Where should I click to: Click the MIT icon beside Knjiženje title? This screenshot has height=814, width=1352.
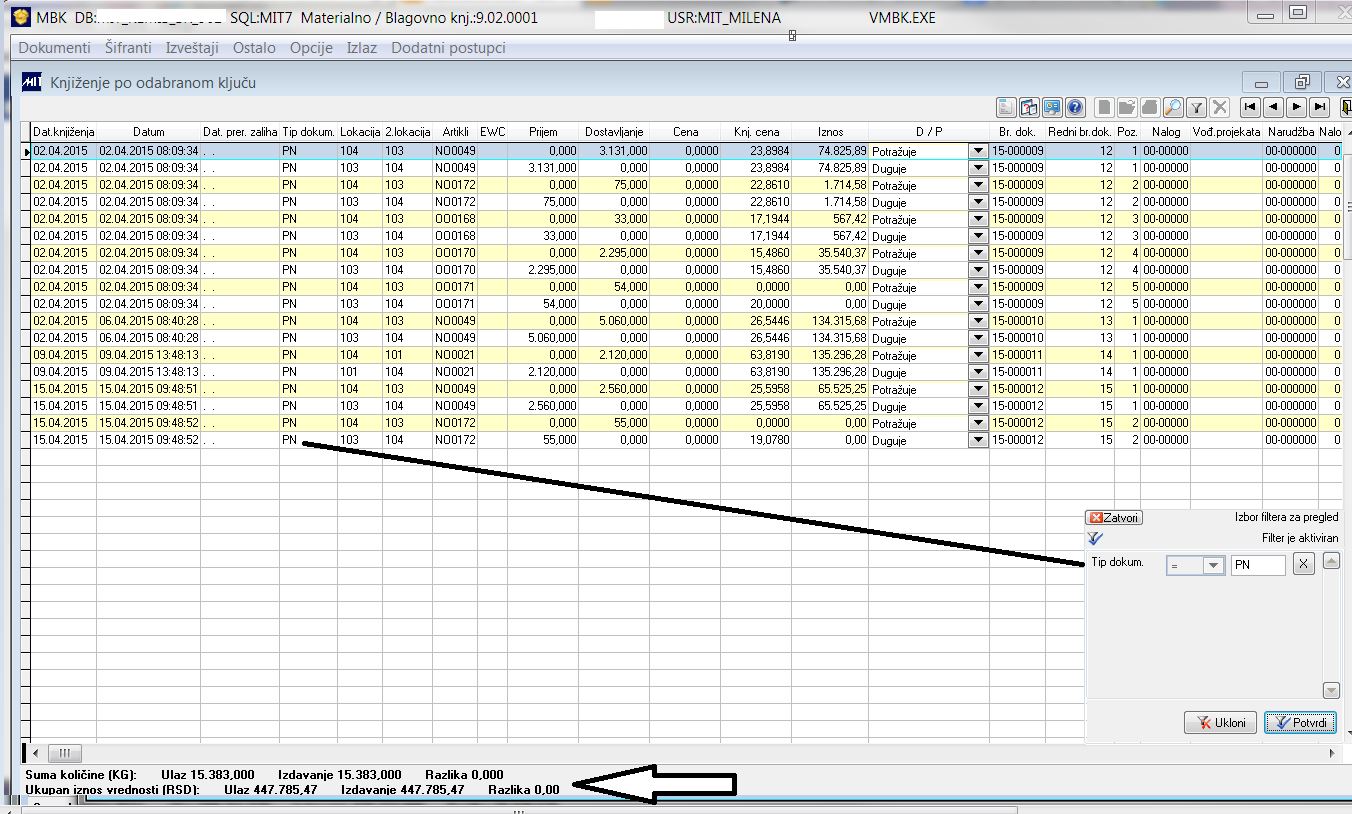point(32,83)
